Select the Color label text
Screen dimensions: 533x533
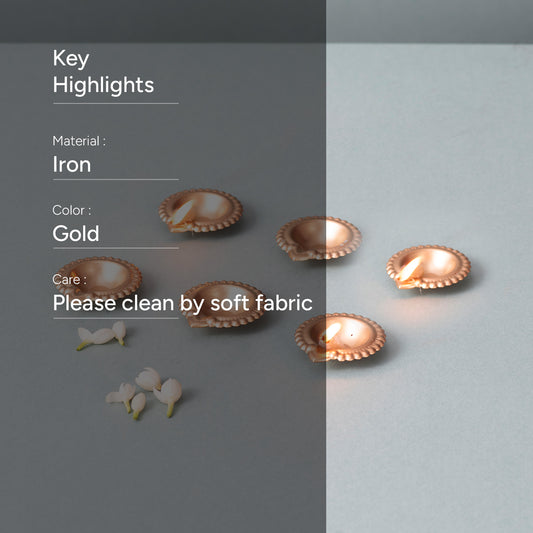(x=71, y=210)
